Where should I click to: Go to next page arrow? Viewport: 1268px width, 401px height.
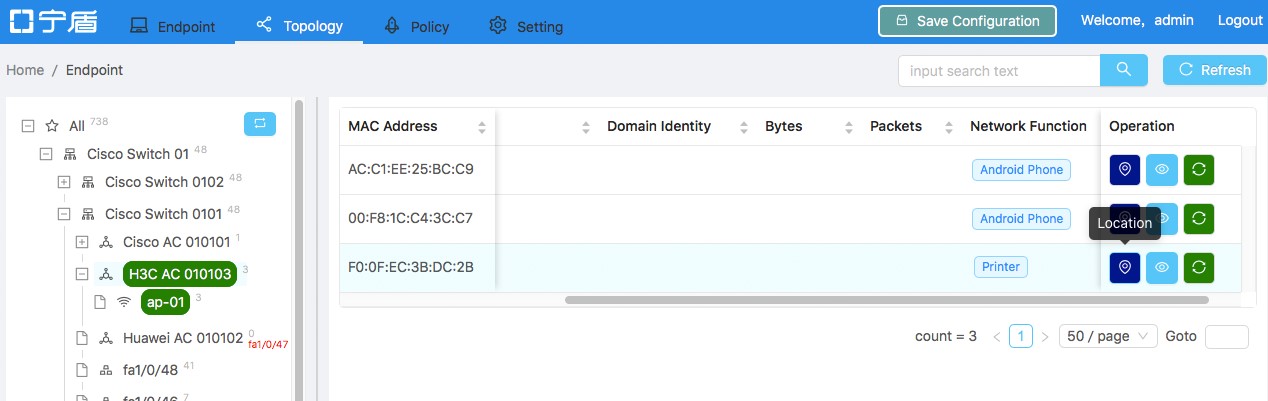click(x=1045, y=337)
